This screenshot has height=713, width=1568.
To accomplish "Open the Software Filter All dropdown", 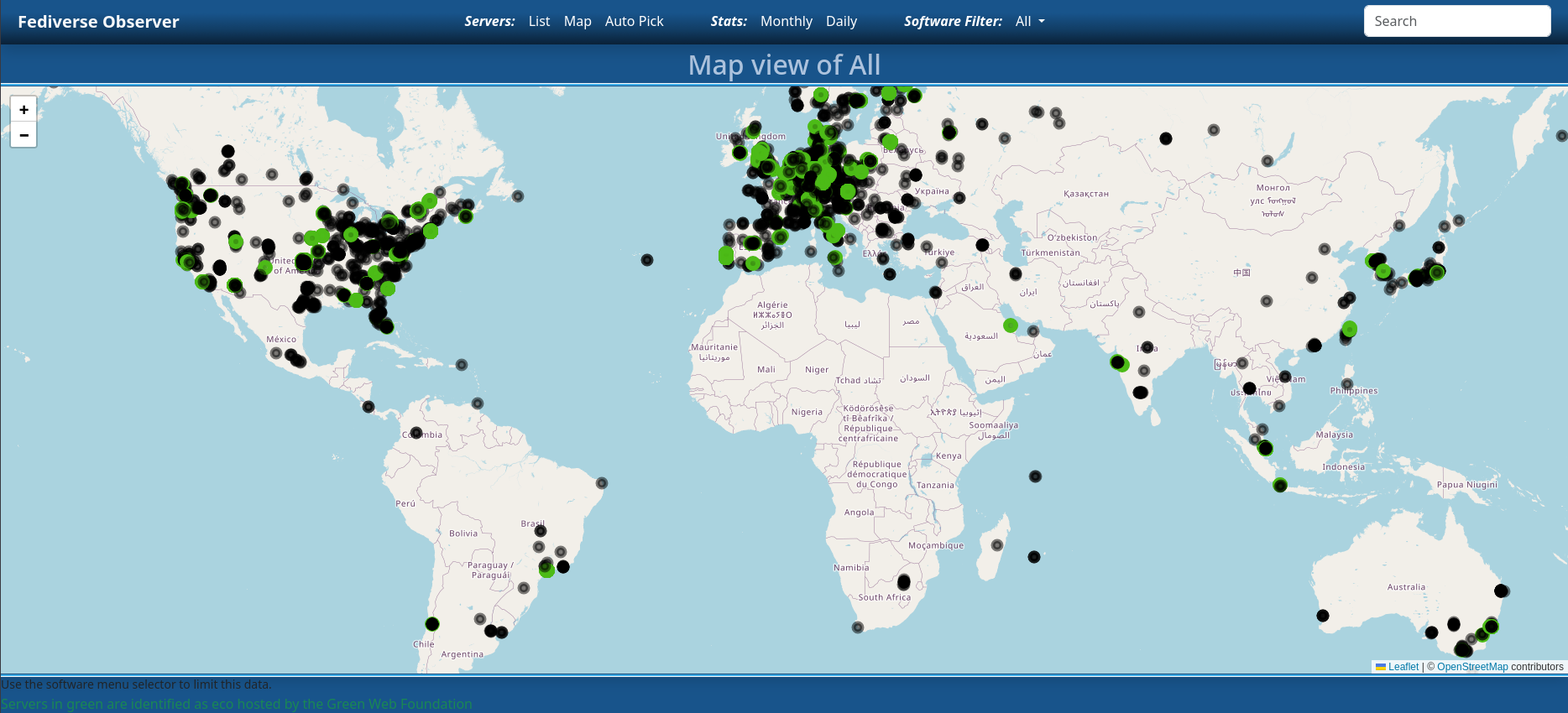I will (x=1029, y=21).
